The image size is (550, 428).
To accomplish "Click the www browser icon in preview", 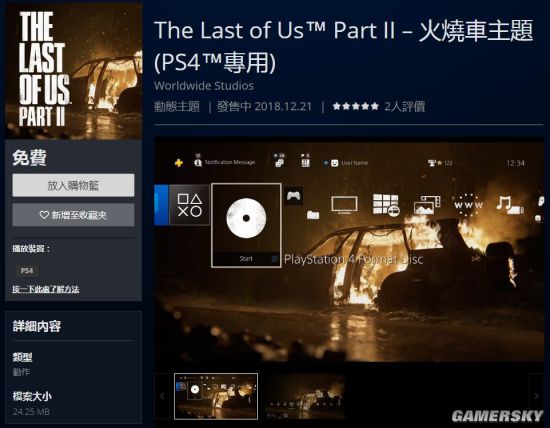I will (x=468, y=205).
